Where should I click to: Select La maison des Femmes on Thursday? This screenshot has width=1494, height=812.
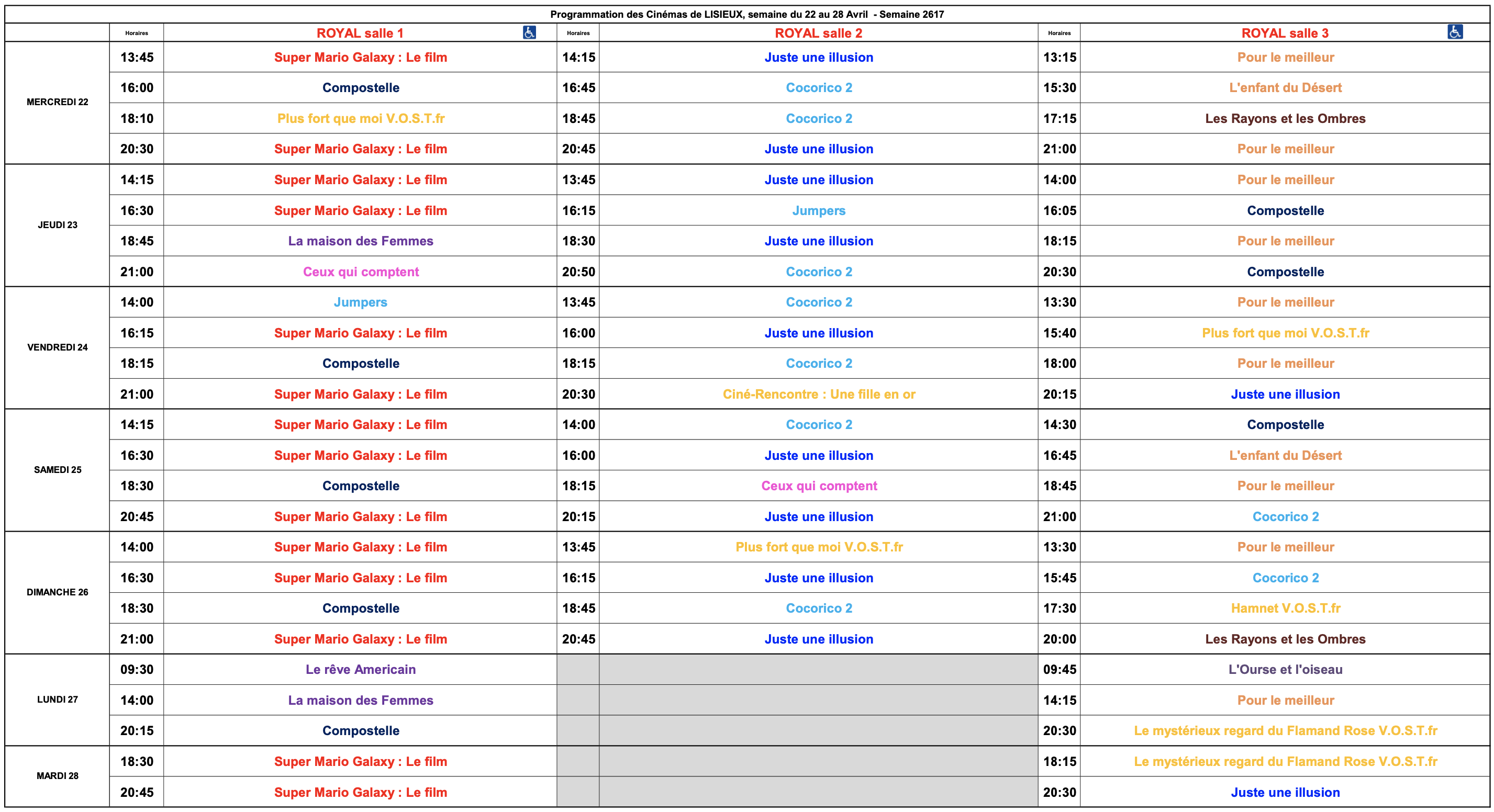pos(360,241)
